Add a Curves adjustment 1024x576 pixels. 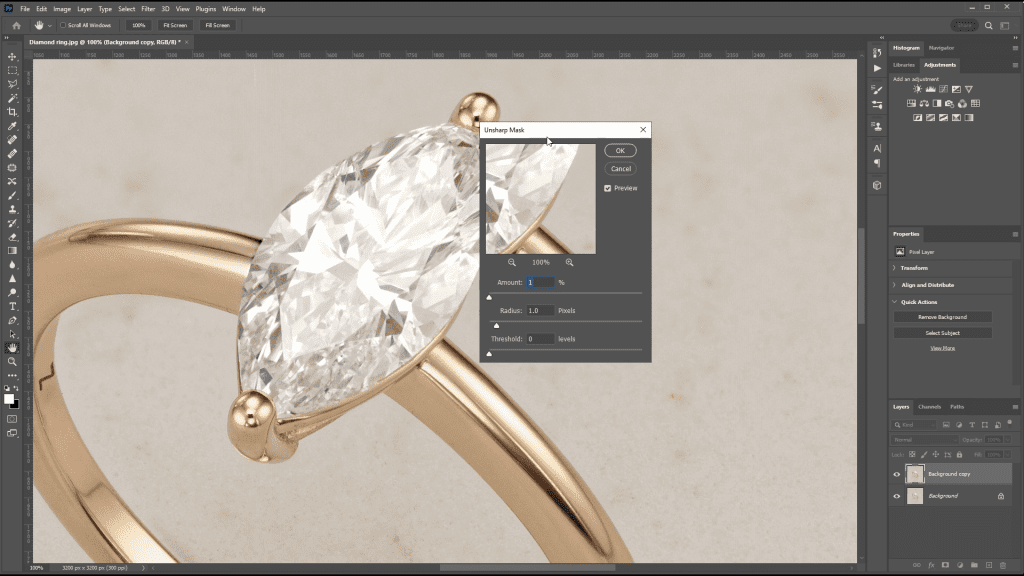click(944, 89)
